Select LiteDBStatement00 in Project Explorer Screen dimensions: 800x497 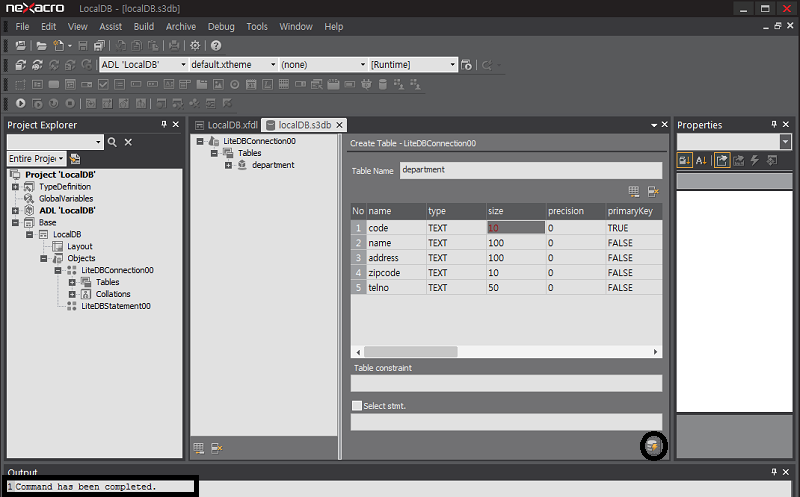(x=116, y=306)
